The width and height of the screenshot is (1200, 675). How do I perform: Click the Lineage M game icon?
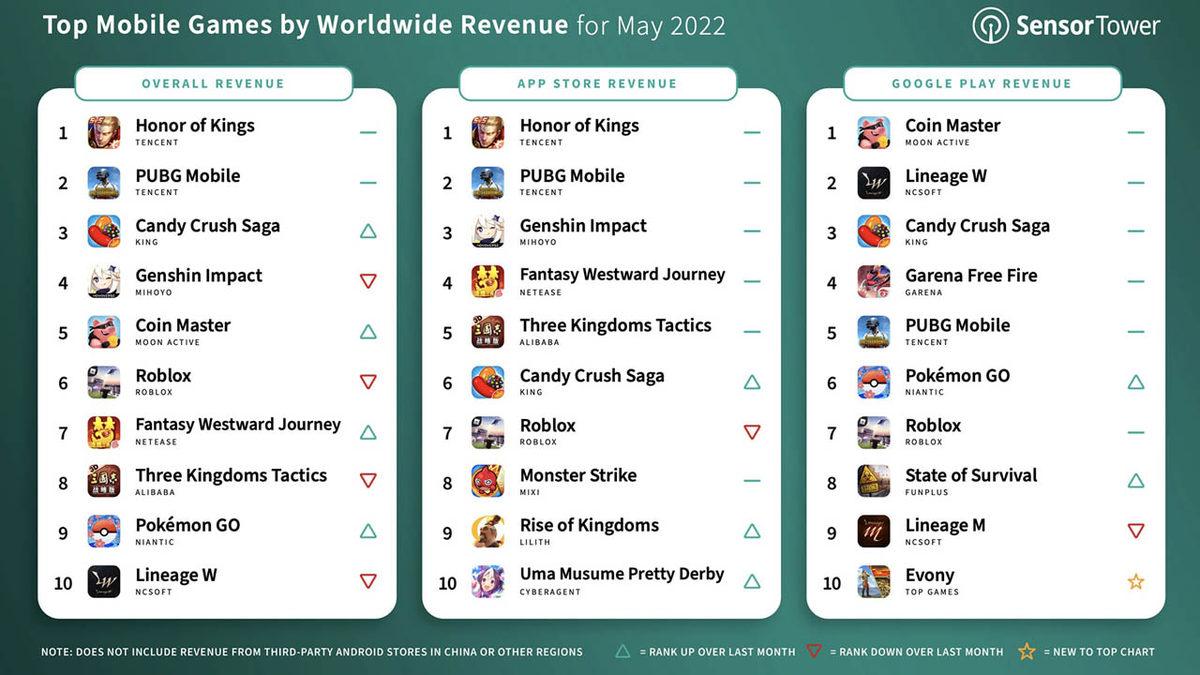873,532
